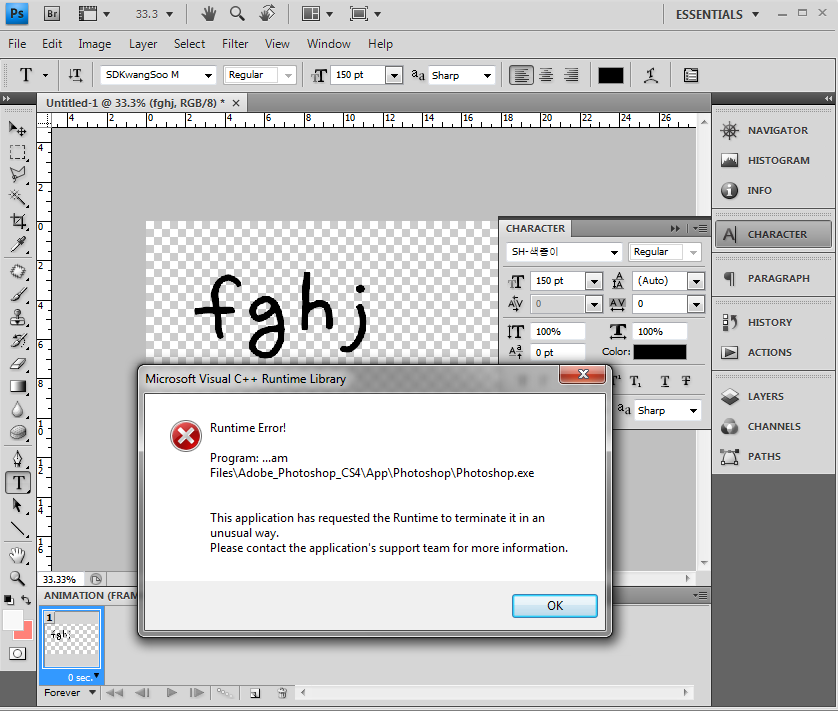The width and height of the screenshot is (838, 711).
Task: Toggle Underline in Character panel
Action: [x=664, y=381]
